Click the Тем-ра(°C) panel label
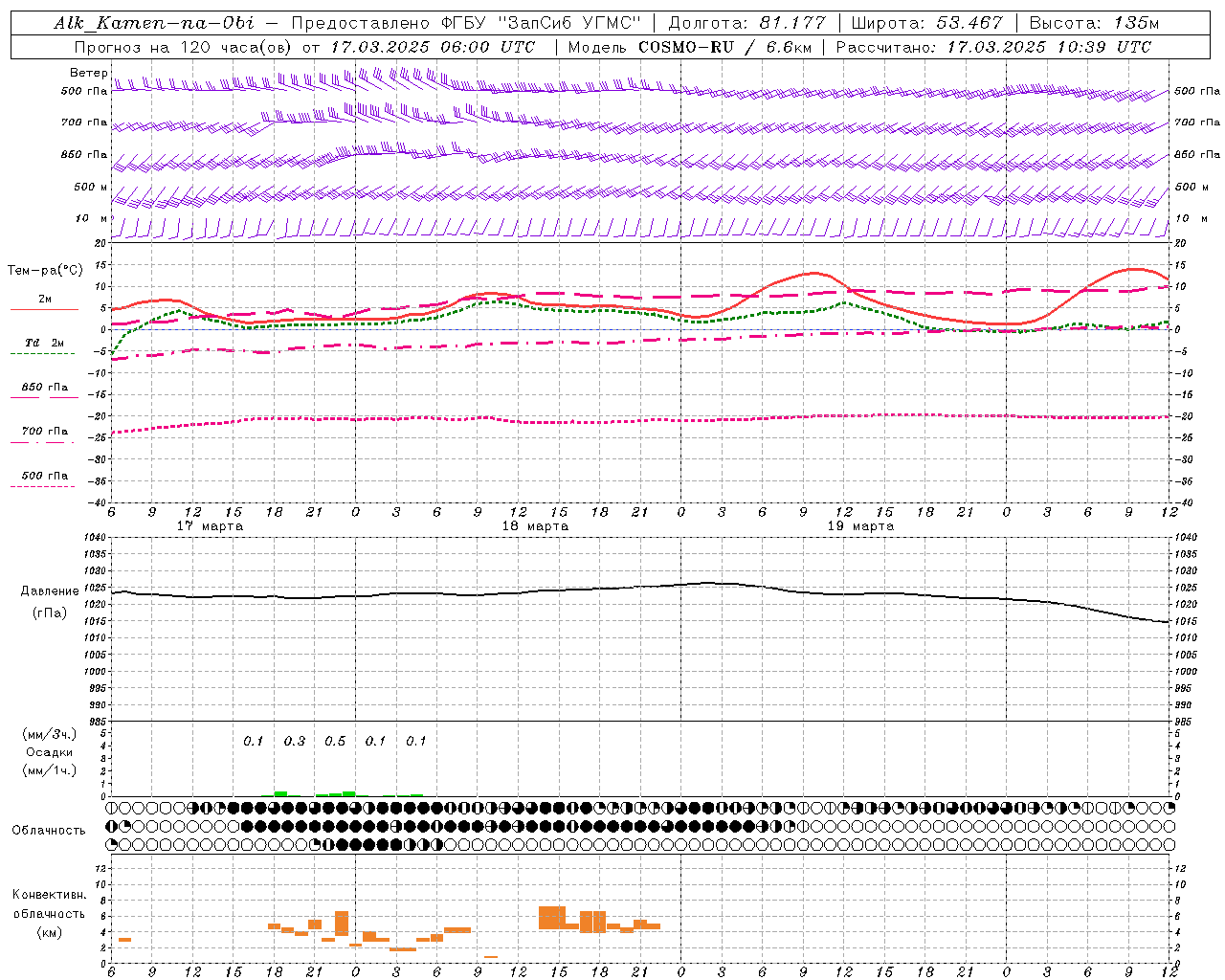The image size is (1225, 980). pos(45,271)
